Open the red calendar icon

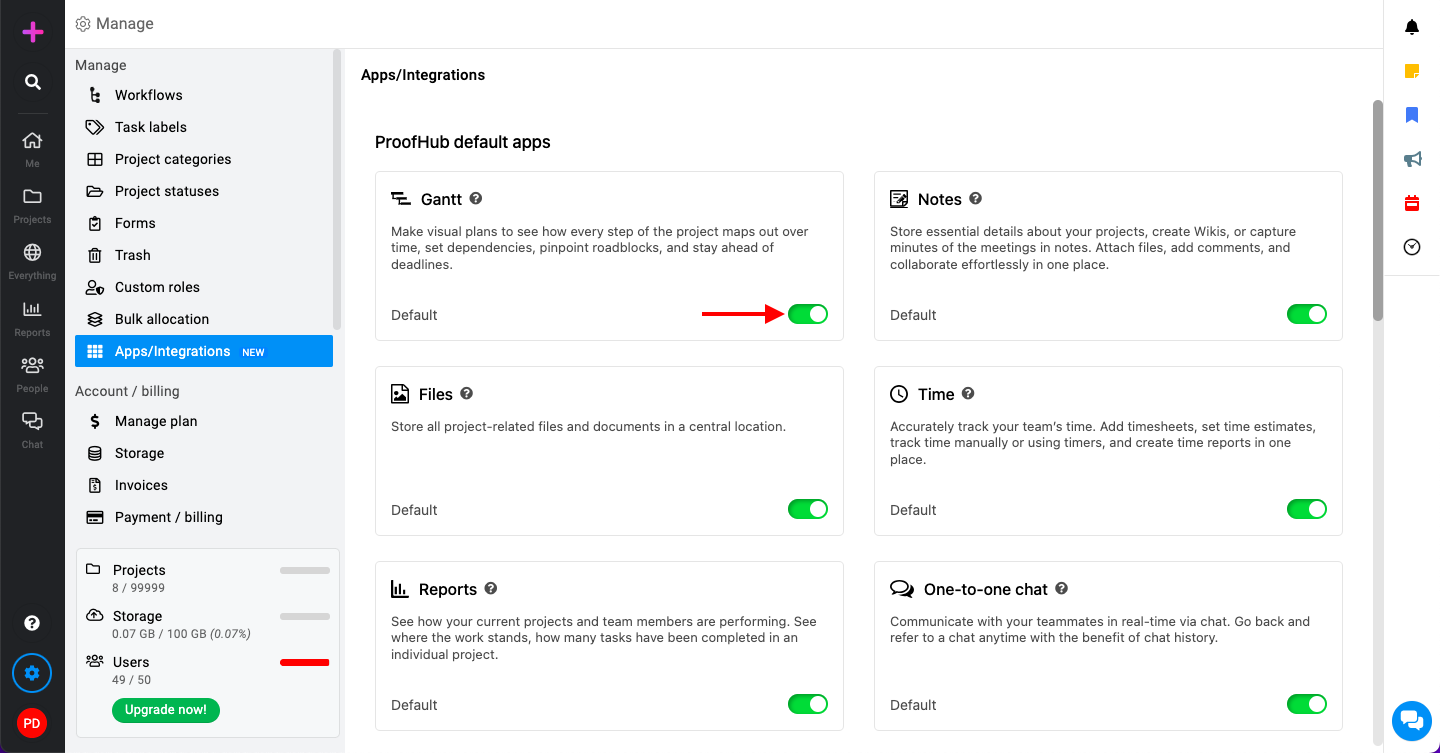tap(1412, 203)
